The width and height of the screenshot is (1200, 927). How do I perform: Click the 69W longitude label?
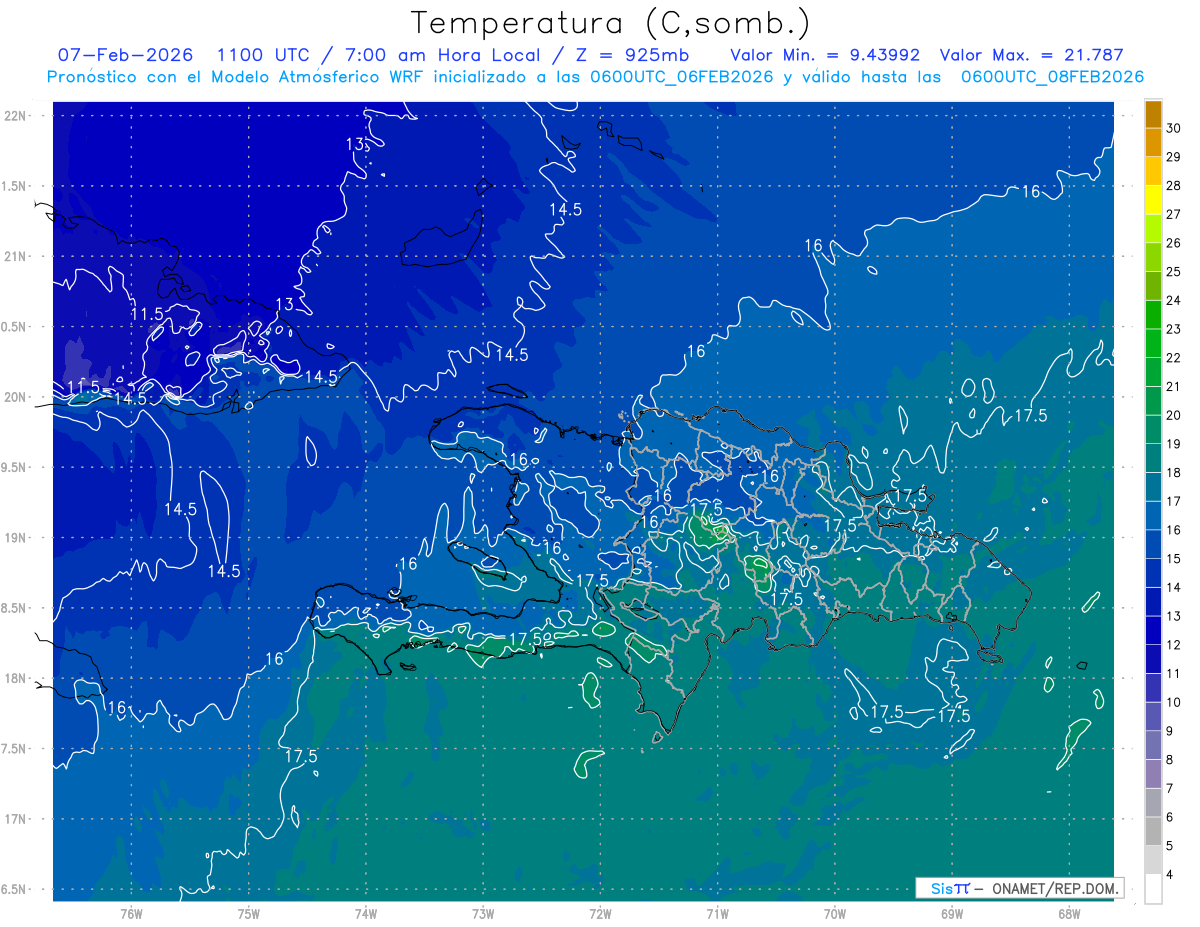click(x=952, y=913)
